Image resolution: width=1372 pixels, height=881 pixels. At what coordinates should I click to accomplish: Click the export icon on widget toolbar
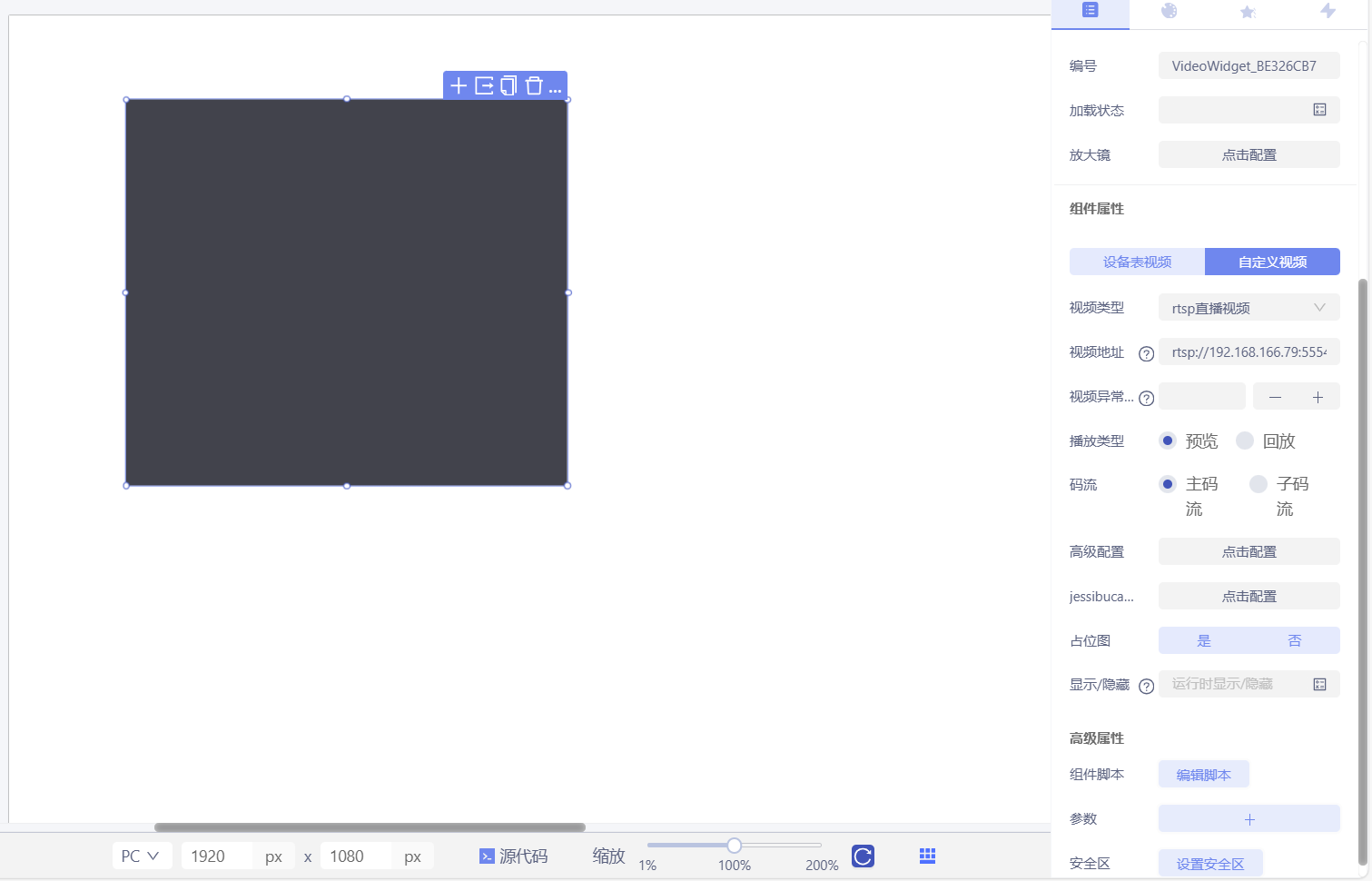point(484,85)
